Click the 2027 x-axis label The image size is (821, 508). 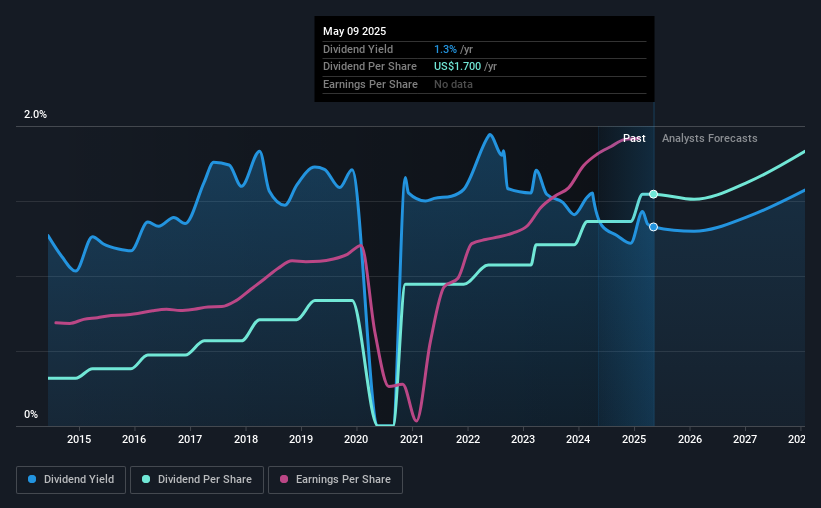[745, 439]
